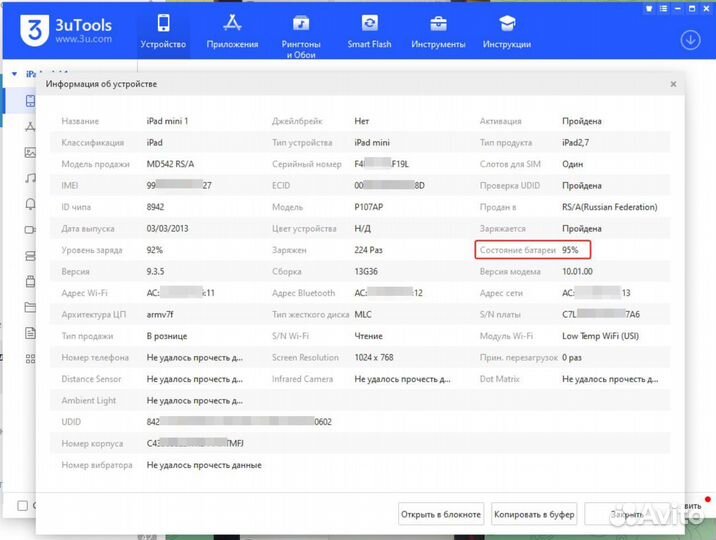Click the model value P107AP
This screenshot has width=716, height=540.
coord(369,207)
